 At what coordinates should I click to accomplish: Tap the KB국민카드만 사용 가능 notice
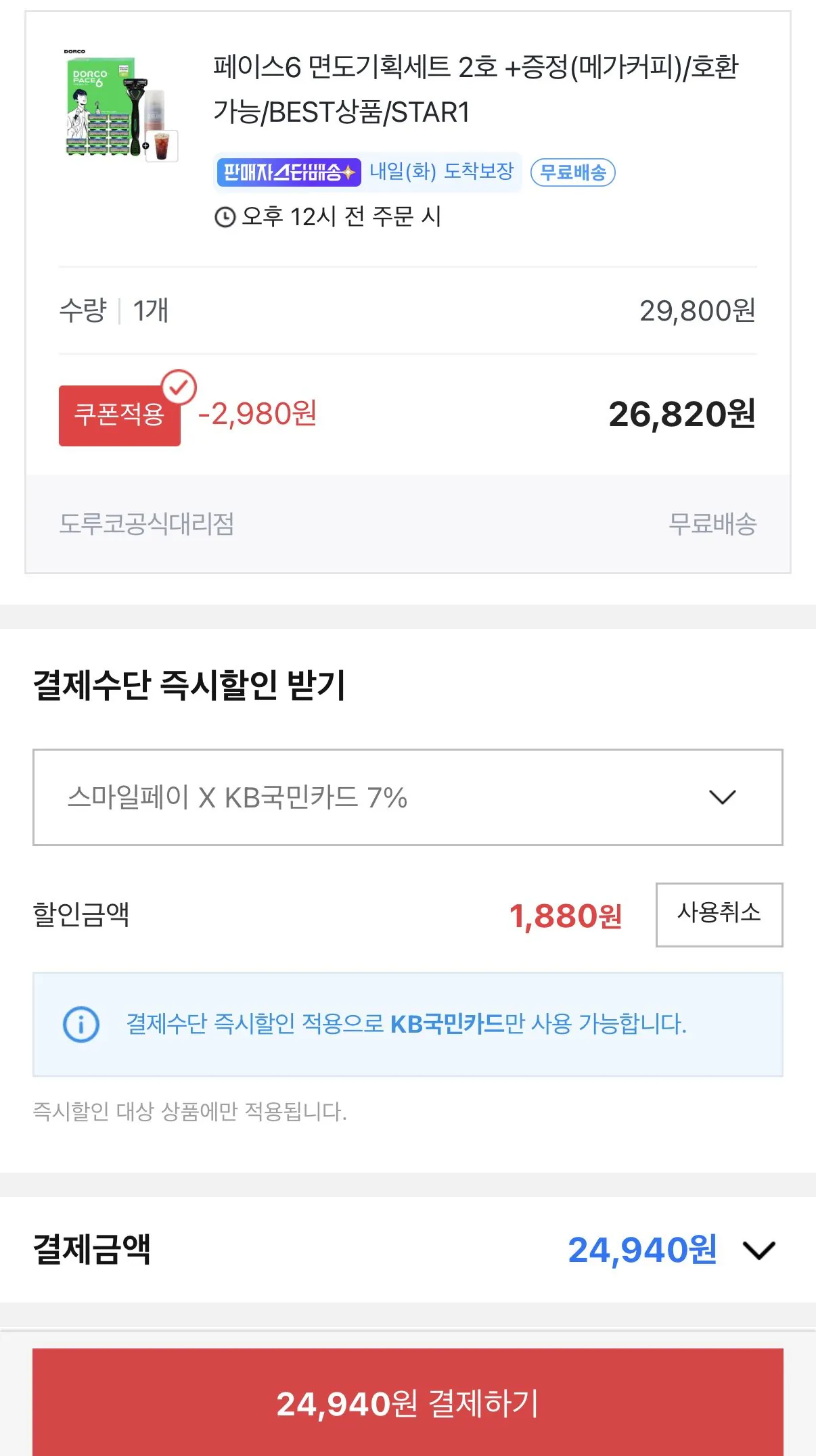point(406,1024)
